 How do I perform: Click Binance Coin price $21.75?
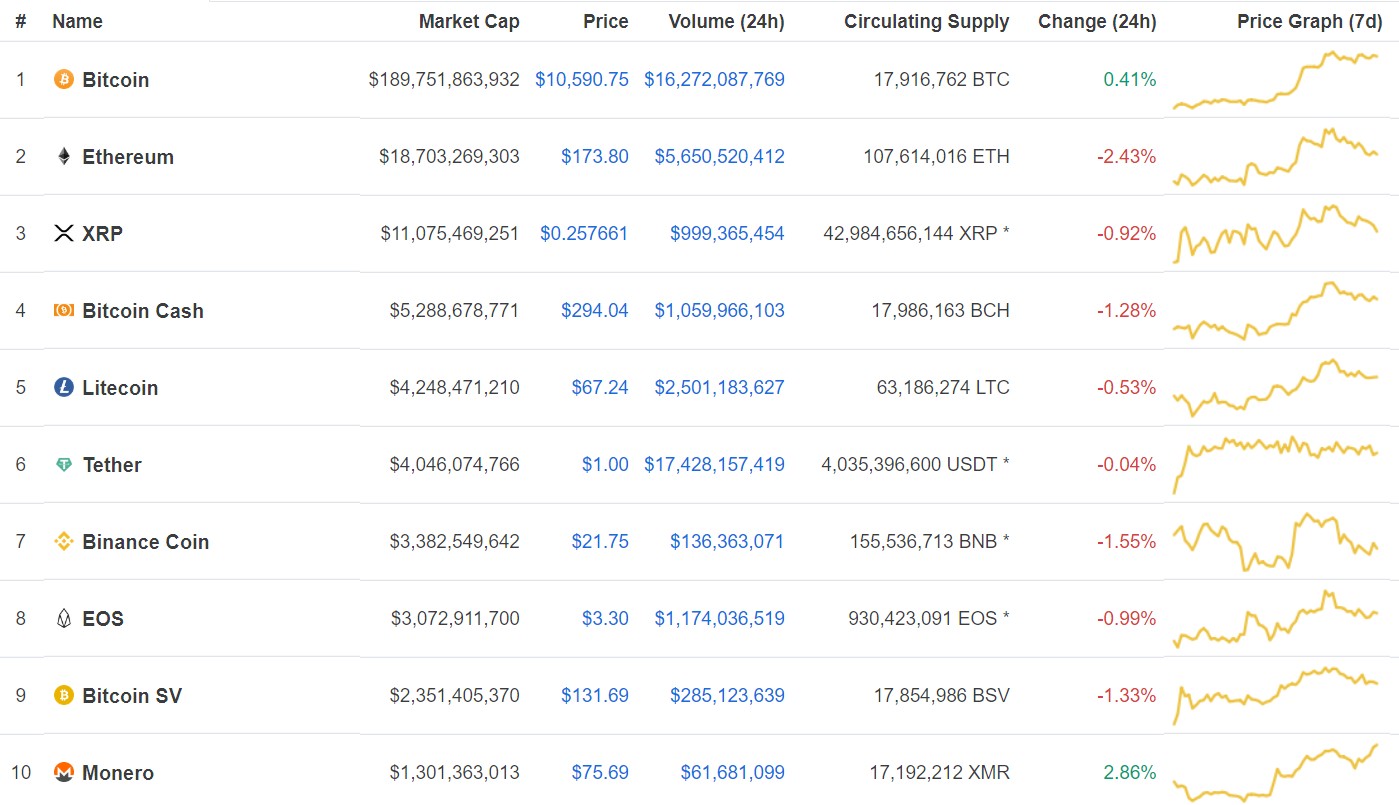pyautogui.click(x=600, y=541)
